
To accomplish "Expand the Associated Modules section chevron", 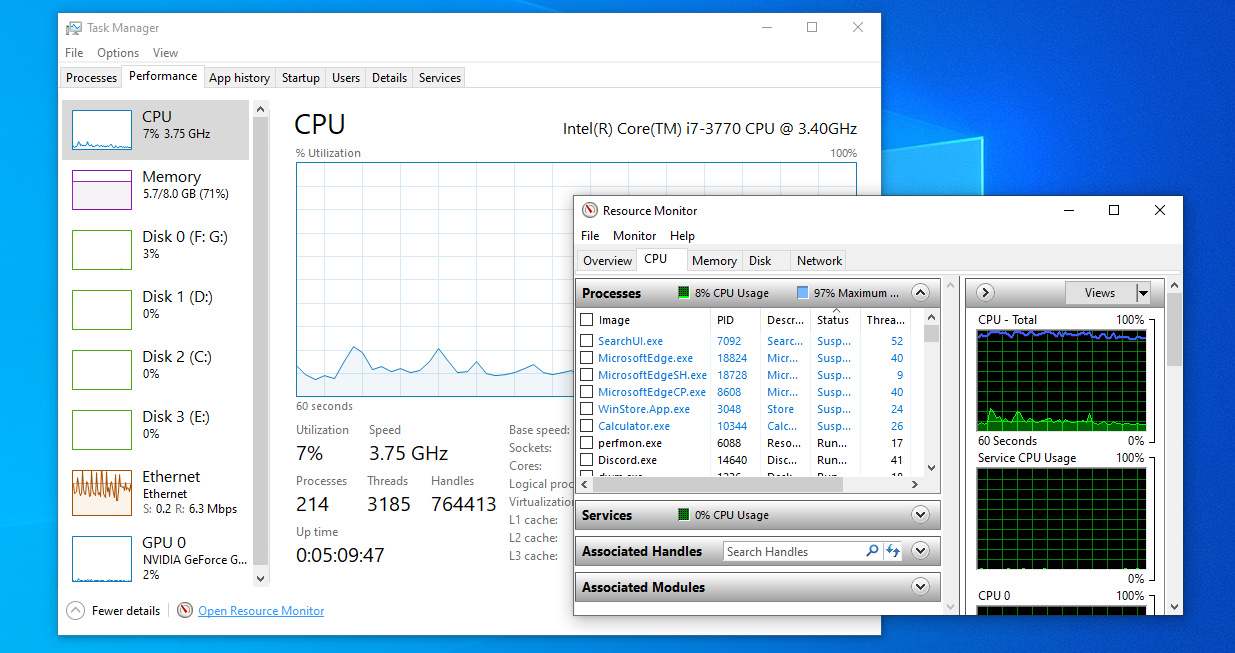I will [921, 587].
